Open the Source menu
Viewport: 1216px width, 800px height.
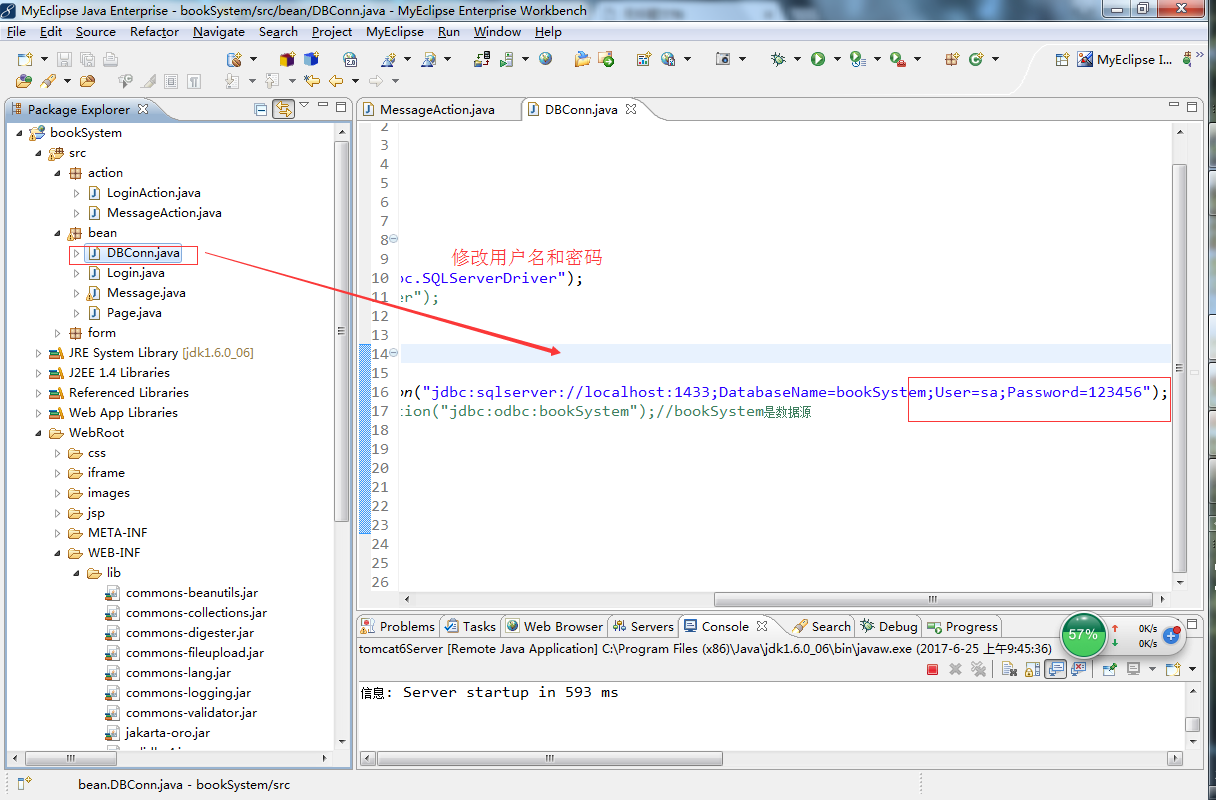(96, 32)
